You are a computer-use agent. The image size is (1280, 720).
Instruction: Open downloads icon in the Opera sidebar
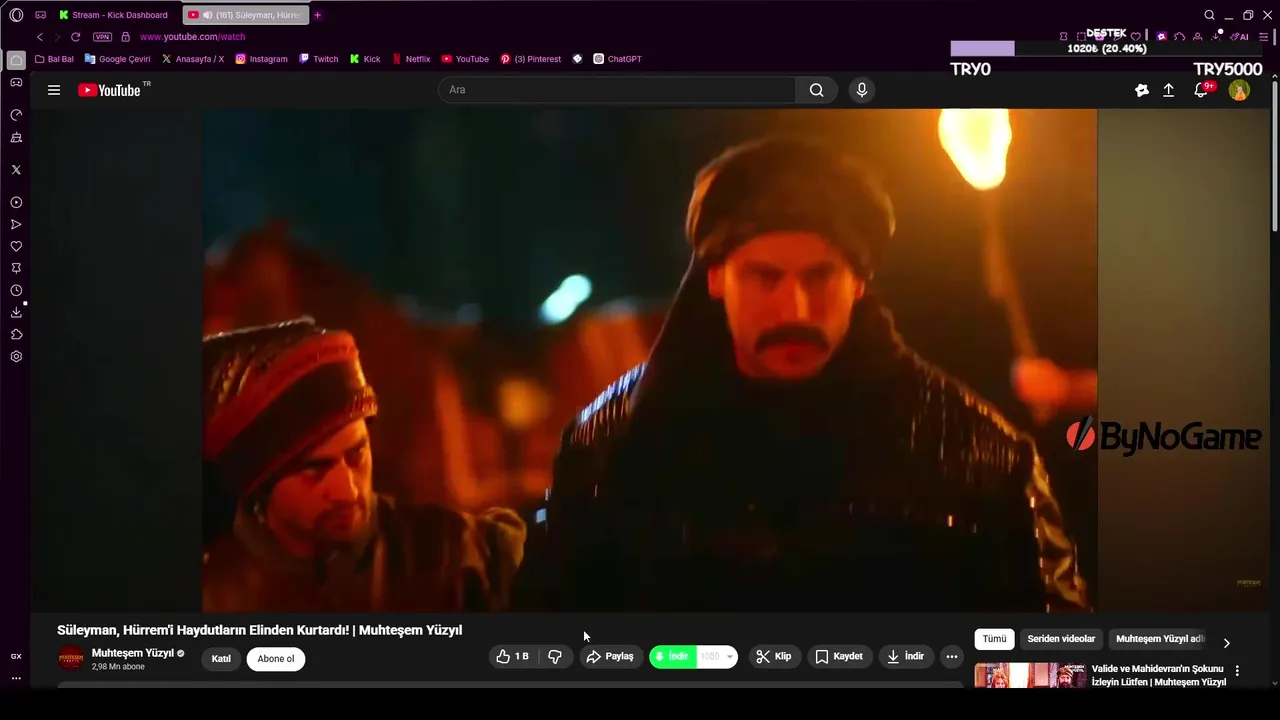pyautogui.click(x=16, y=312)
